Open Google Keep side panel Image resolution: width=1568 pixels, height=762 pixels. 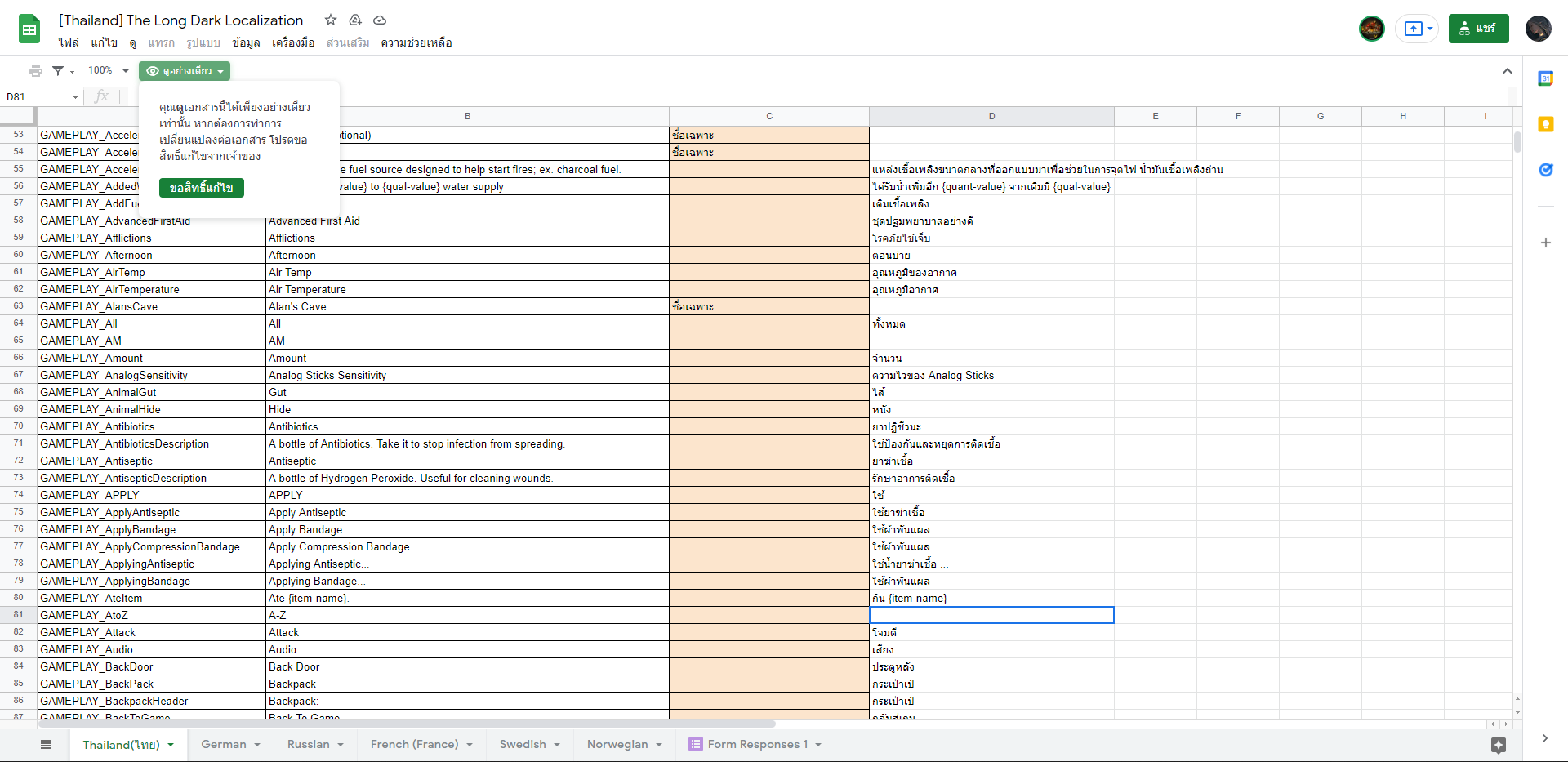click(1545, 124)
